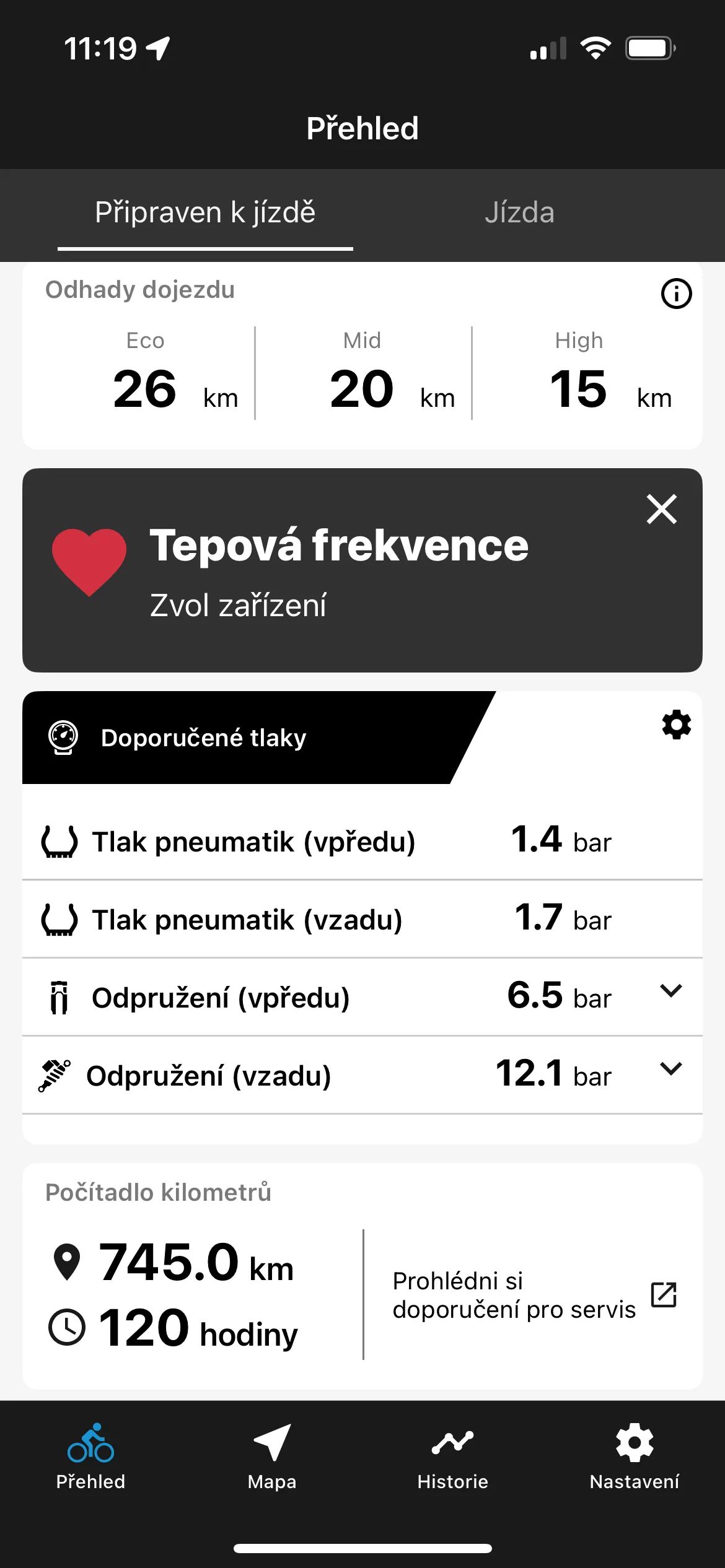
Task: Tap front tire pressure icon
Action: click(x=59, y=842)
